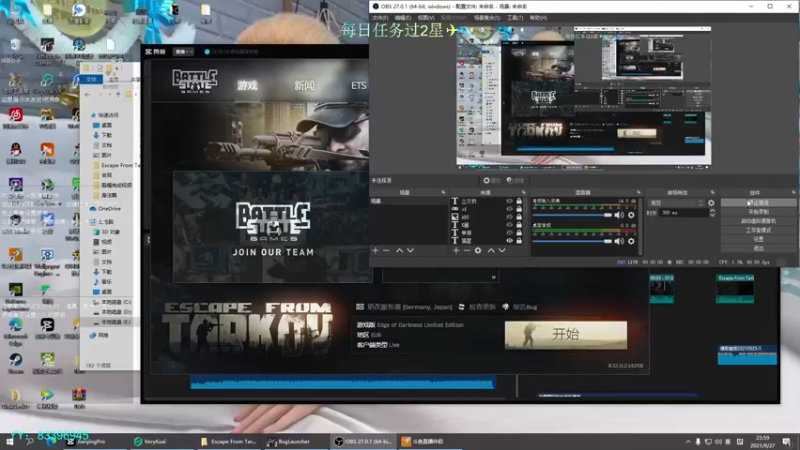Remove selected source with the minus icon
Screen dimensions: 800x450
(x=466, y=251)
